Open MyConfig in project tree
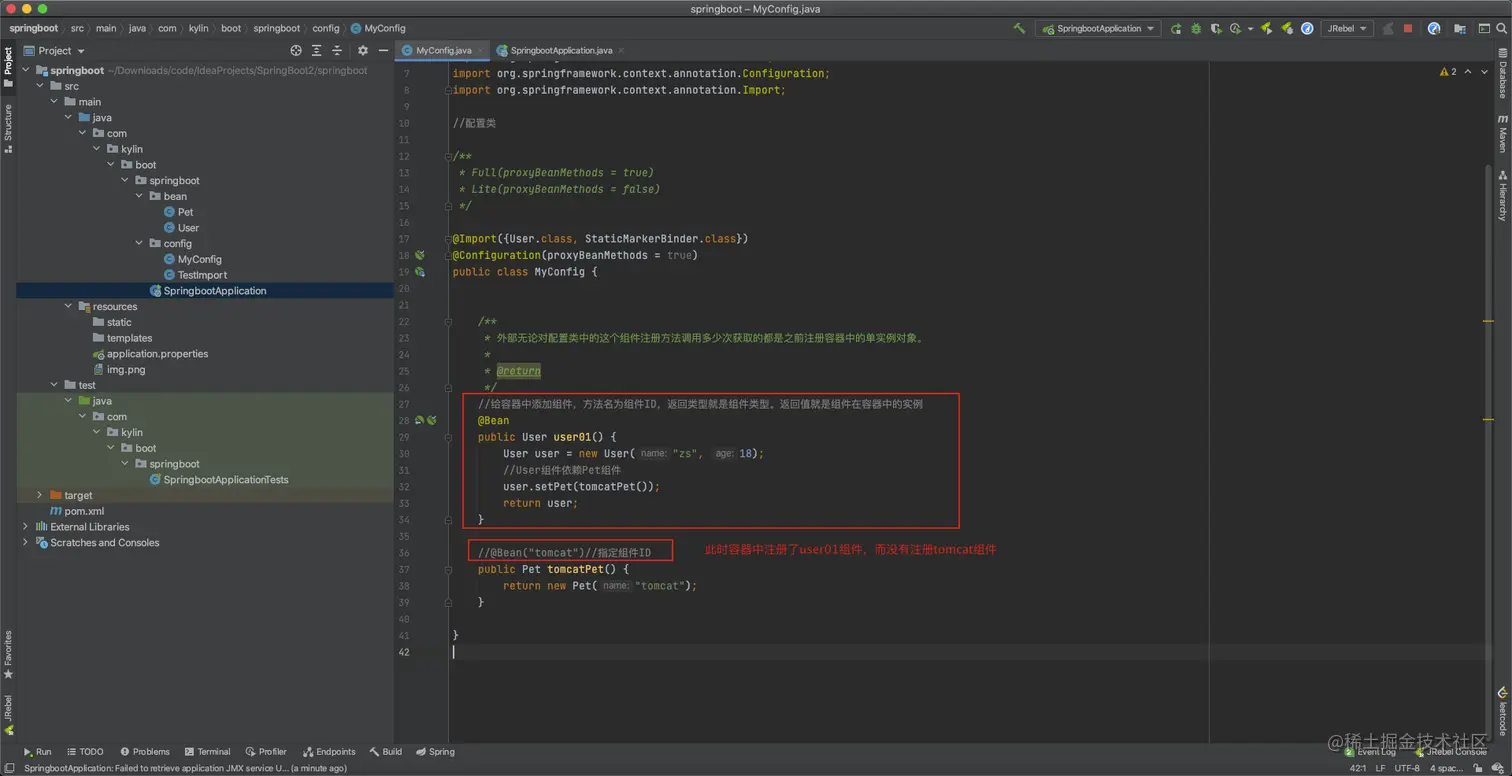Image resolution: width=1512 pixels, height=776 pixels. (x=193, y=259)
